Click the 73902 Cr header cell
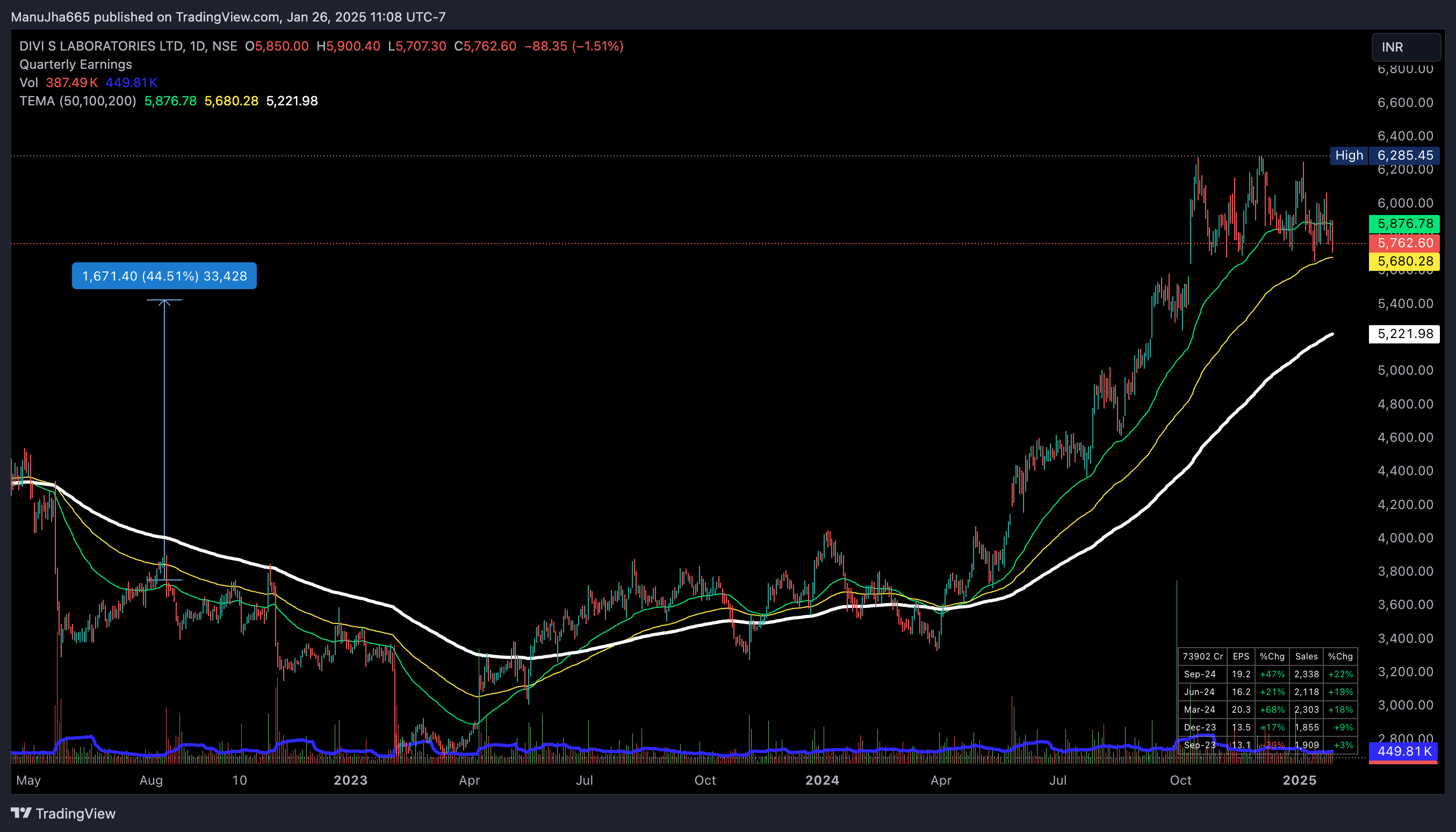This screenshot has height=832, width=1456. 1202,657
